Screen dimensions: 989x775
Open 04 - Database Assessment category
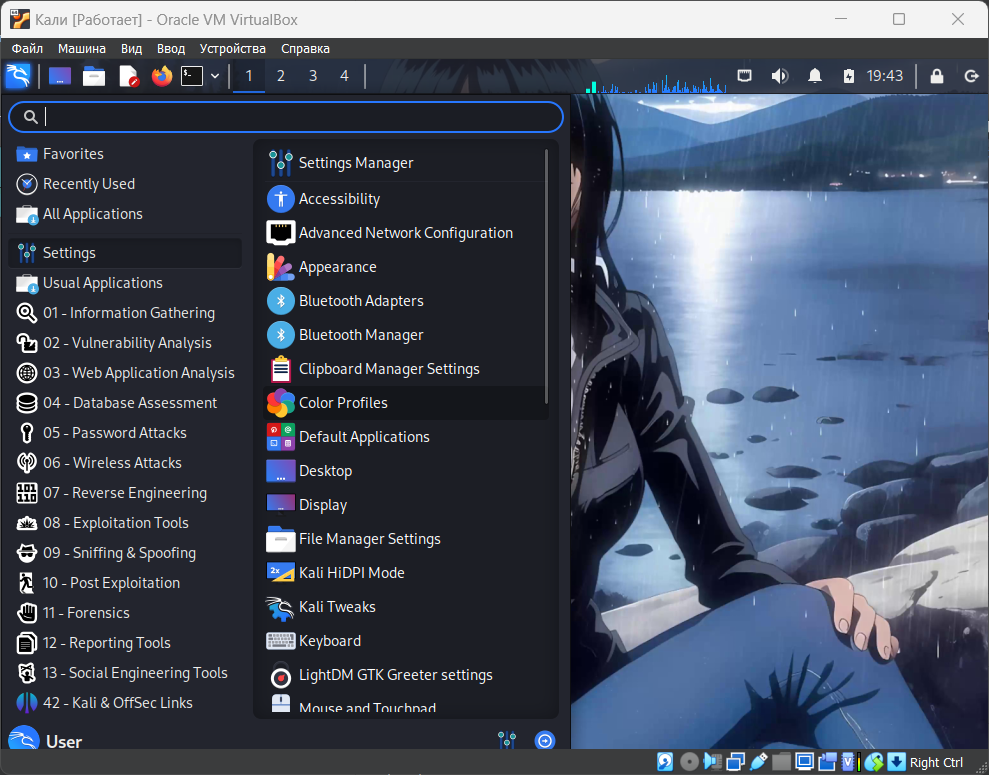(126, 403)
